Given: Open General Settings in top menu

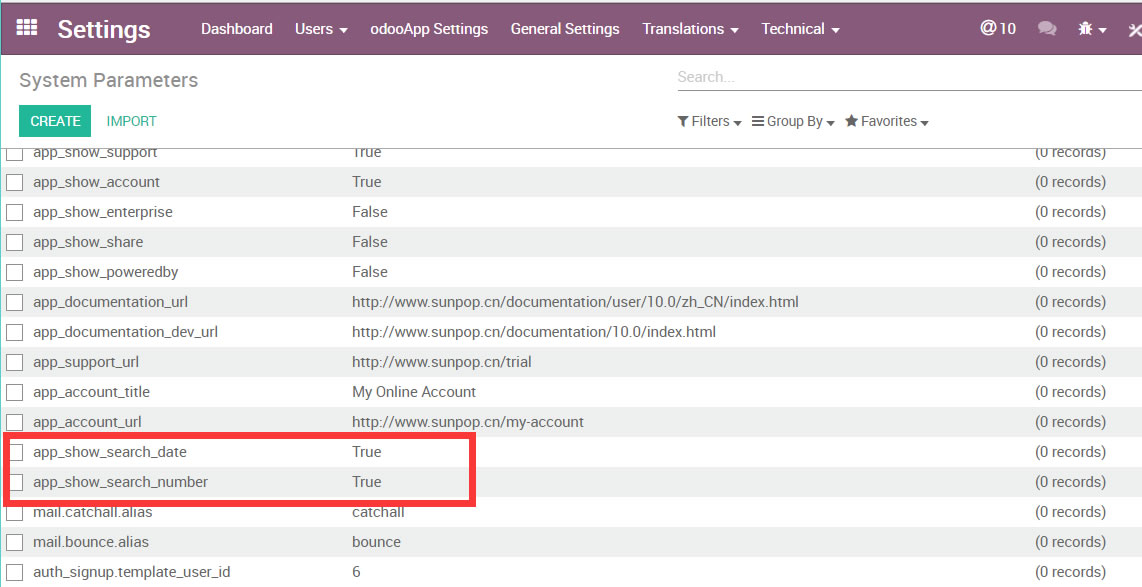Looking at the screenshot, I should [564, 29].
